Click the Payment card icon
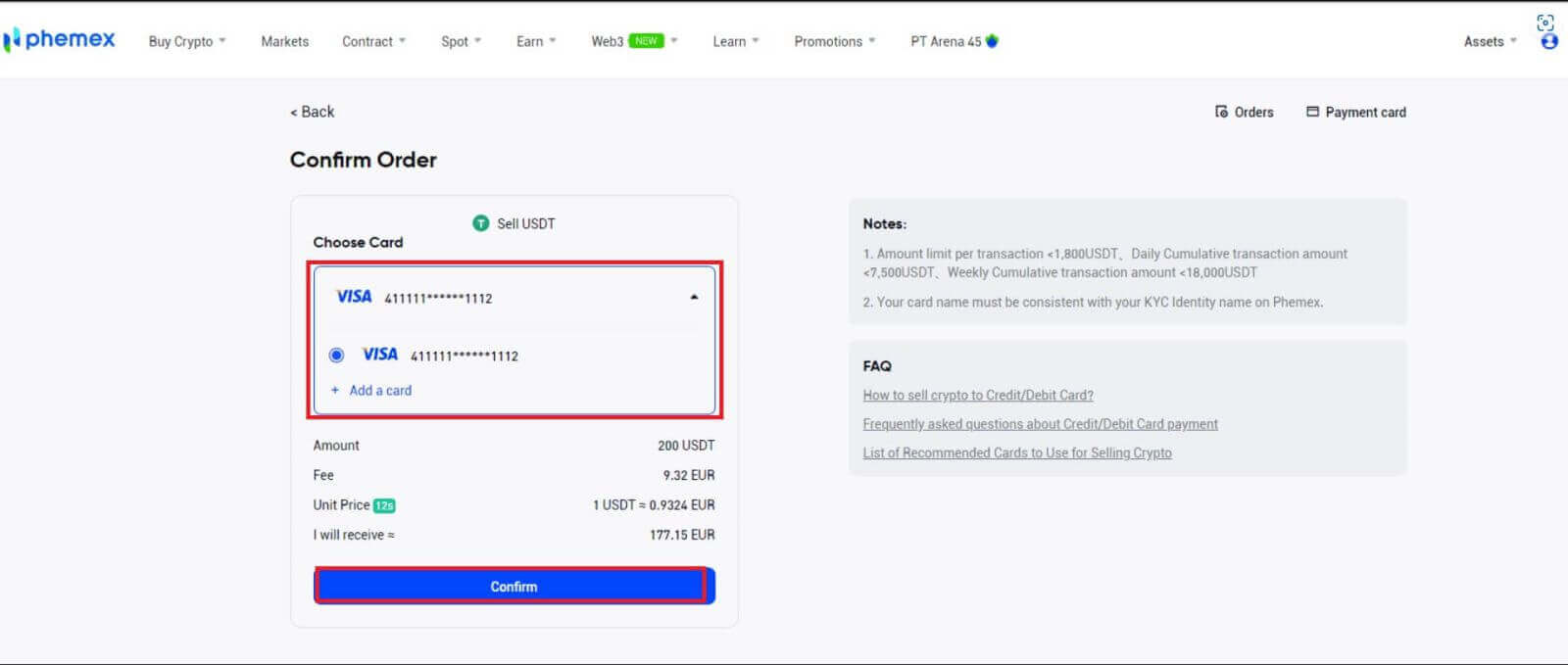This screenshot has height=665, width=1568. (1312, 112)
